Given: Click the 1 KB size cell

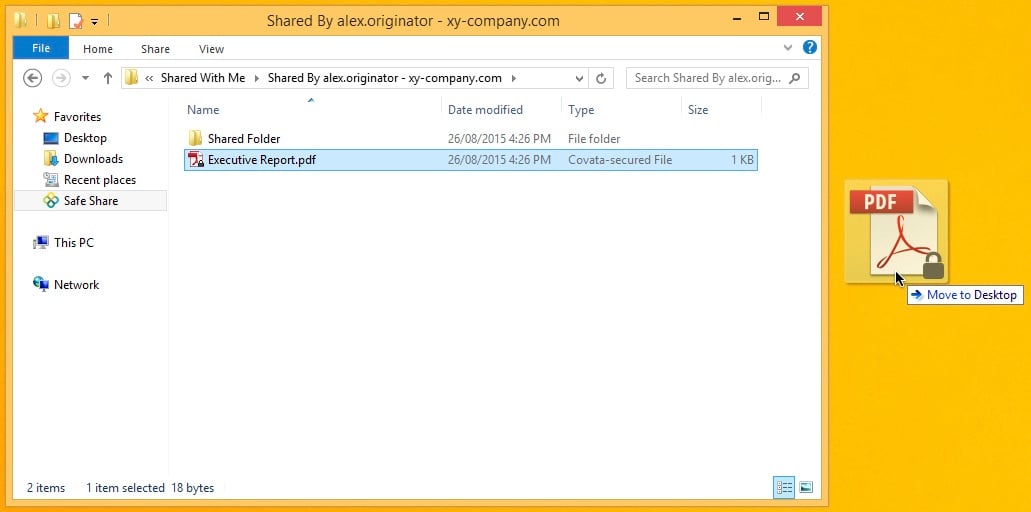Looking at the screenshot, I should pyautogui.click(x=742, y=160).
